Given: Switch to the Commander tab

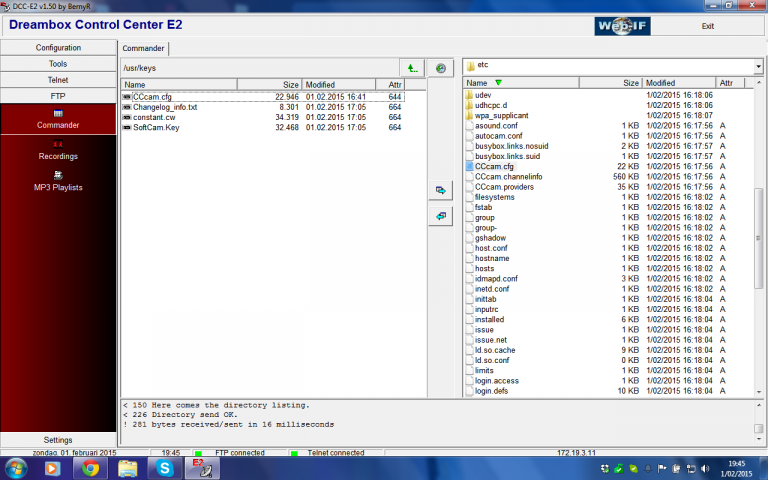Looking at the screenshot, I should [144, 48].
